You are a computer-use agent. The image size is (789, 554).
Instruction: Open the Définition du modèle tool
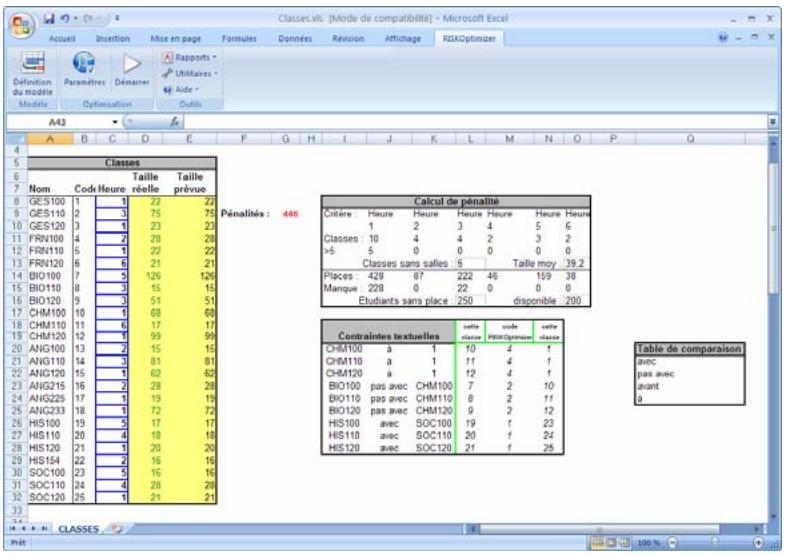tap(33, 73)
